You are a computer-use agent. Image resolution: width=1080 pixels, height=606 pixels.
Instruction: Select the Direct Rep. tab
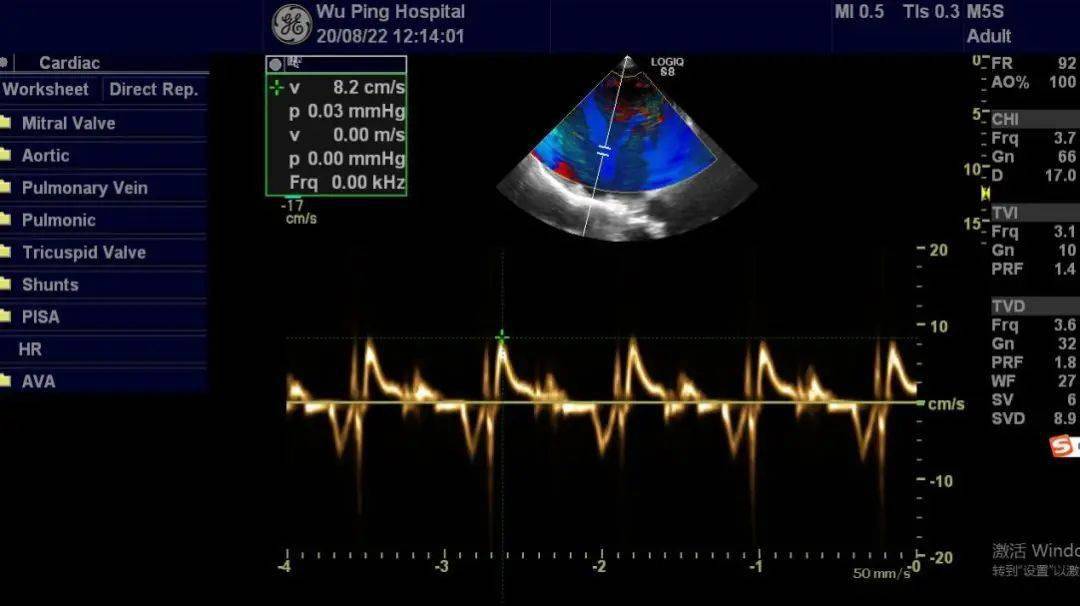154,90
